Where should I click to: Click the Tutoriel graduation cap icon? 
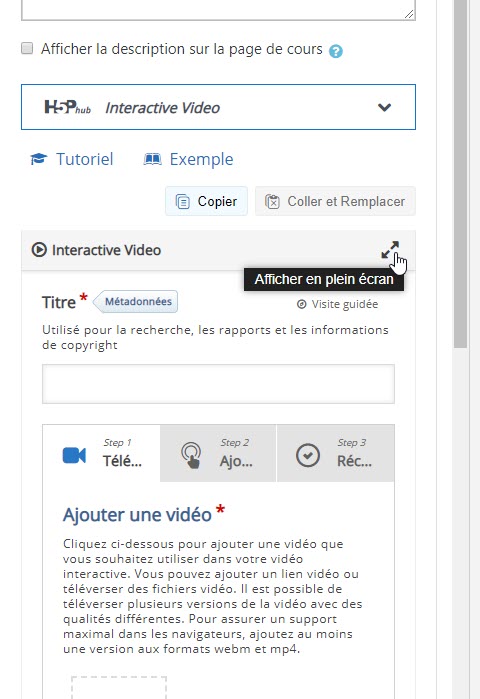(x=39, y=159)
